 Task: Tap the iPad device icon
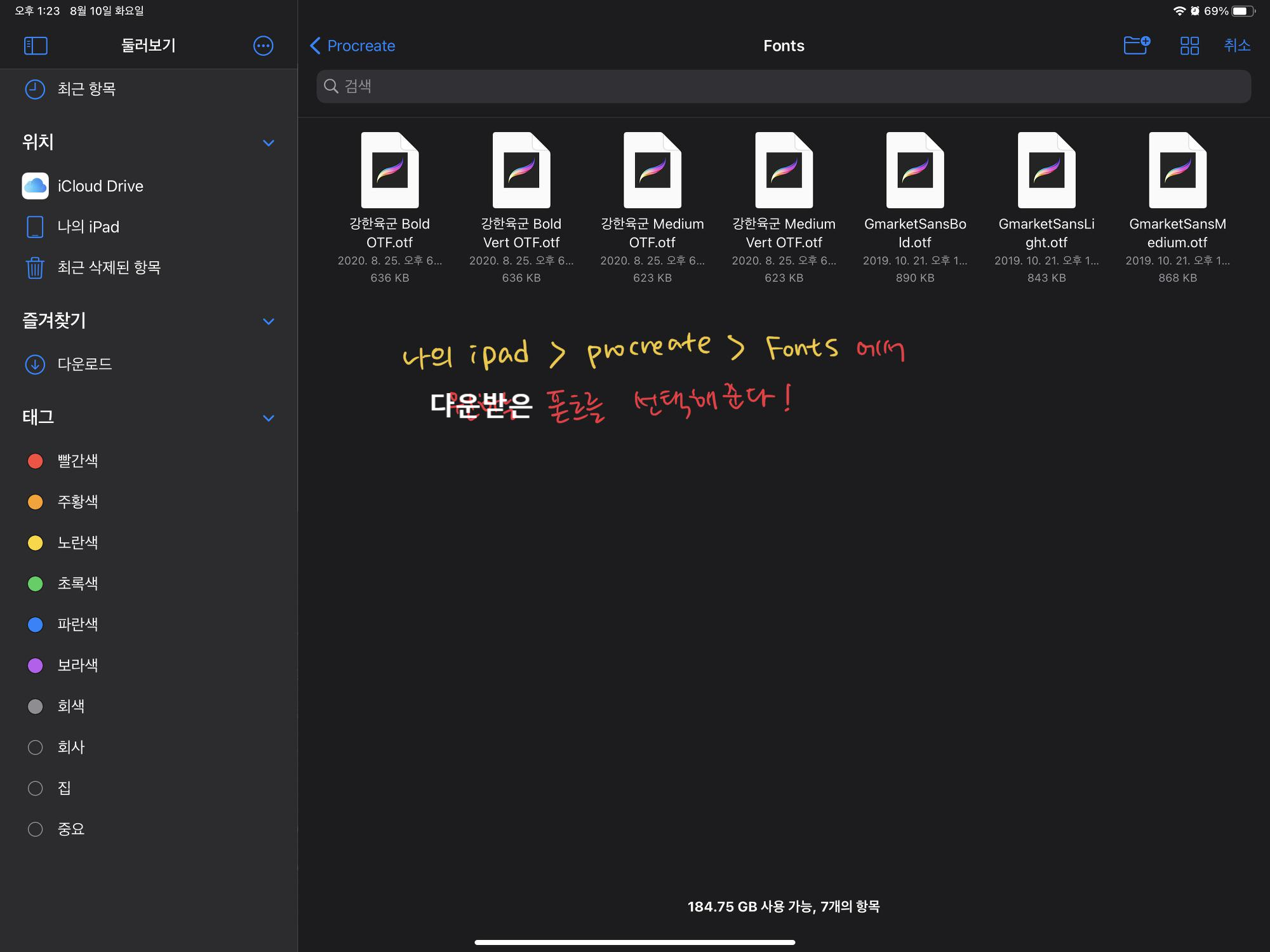coord(35,227)
